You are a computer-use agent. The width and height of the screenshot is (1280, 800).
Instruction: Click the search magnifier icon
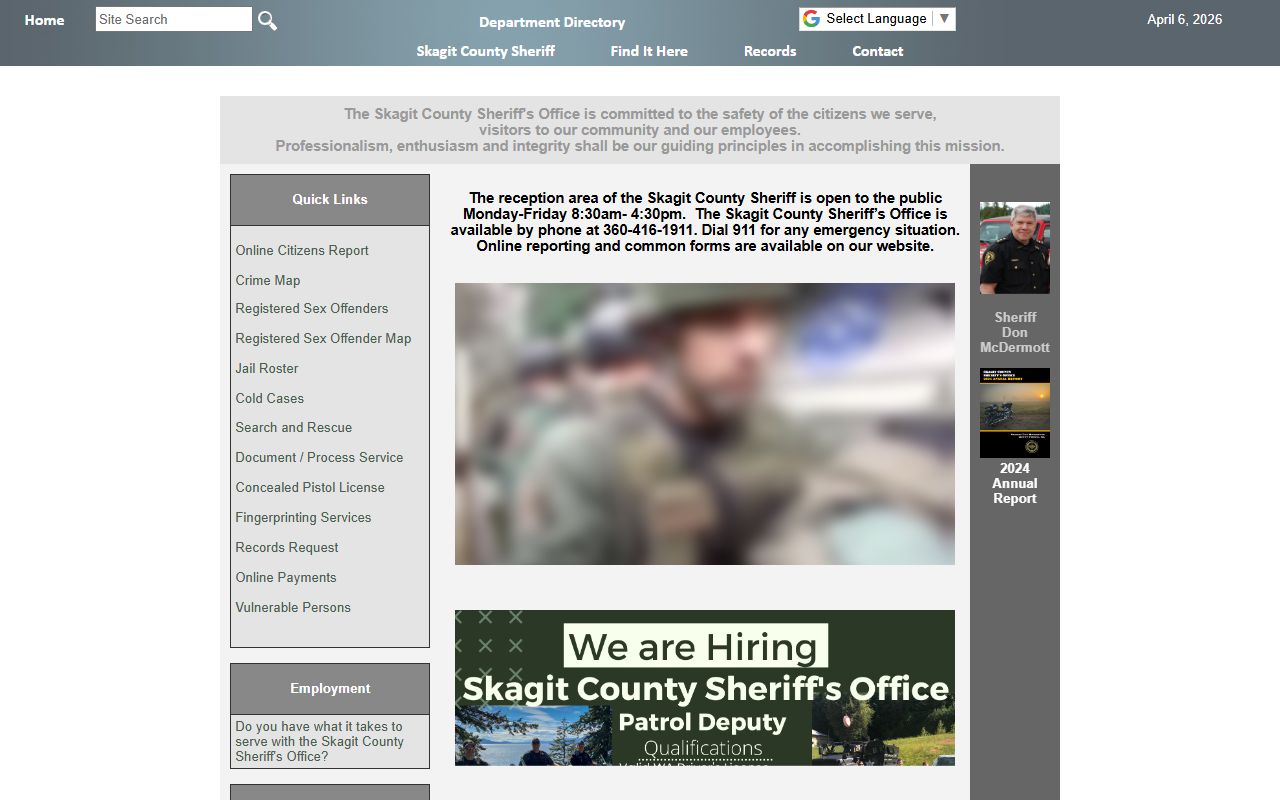coord(267,20)
